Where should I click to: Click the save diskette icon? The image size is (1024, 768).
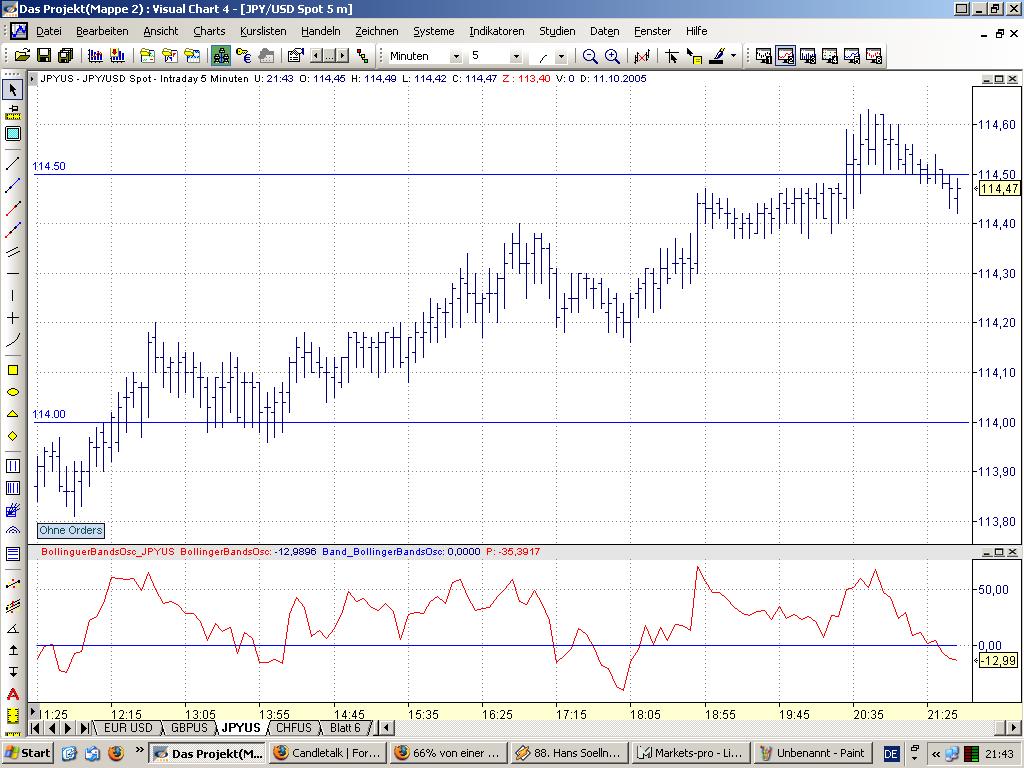(43, 56)
